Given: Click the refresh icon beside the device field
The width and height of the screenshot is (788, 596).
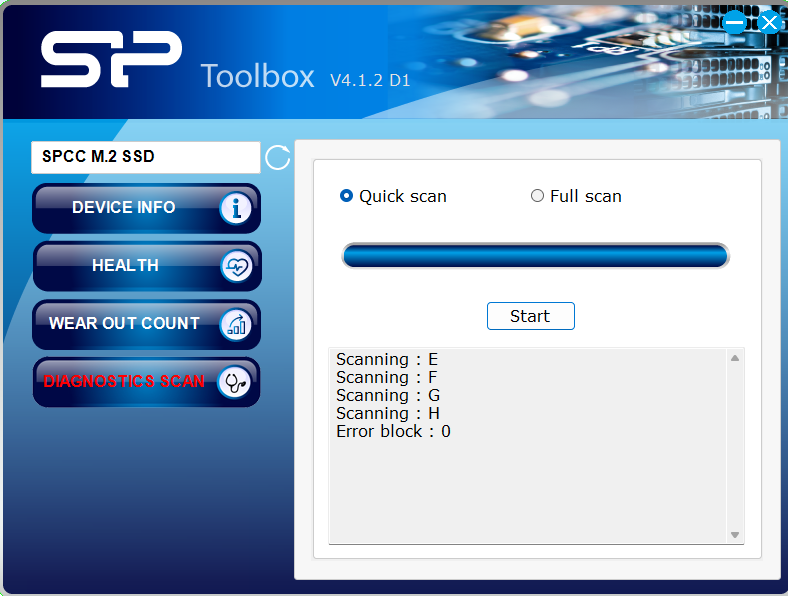Looking at the screenshot, I should pyautogui.click(x=277, y=157).
